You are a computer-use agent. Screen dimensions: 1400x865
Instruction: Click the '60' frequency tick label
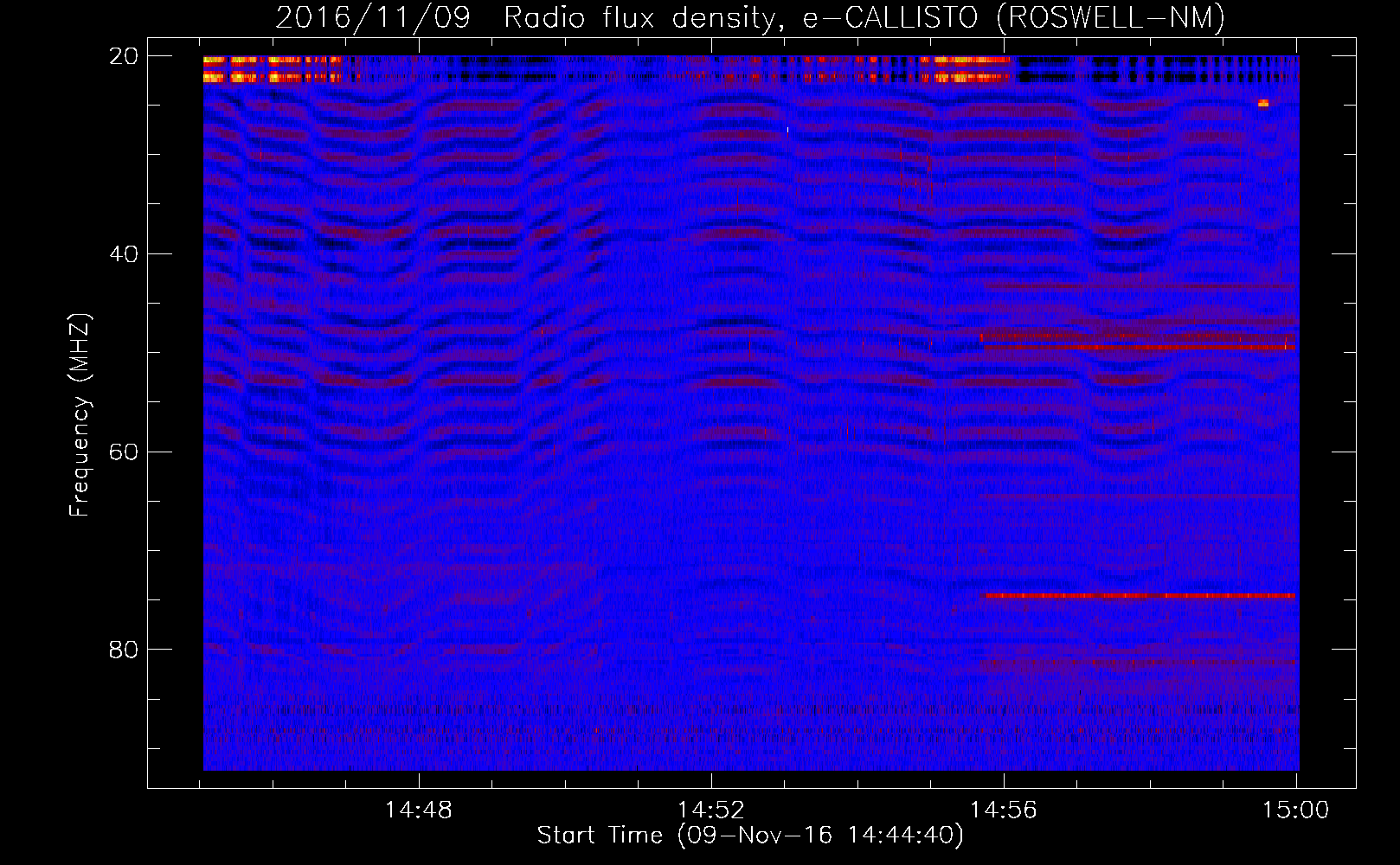click(x=124, y=452)
